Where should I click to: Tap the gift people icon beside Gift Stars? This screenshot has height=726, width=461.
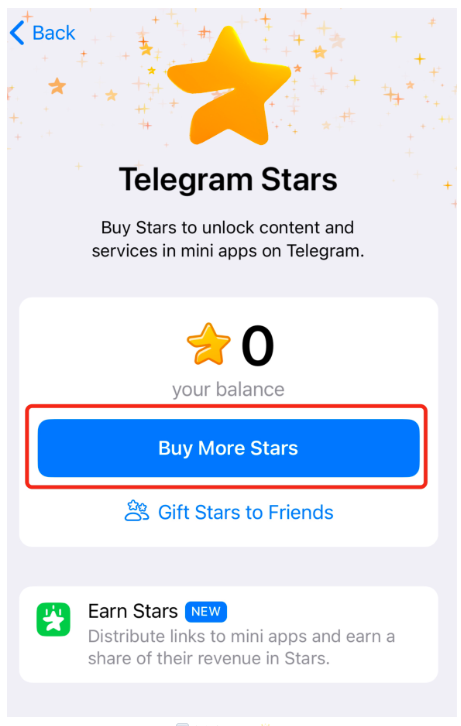pyautogui.click(x=137, y=511)
